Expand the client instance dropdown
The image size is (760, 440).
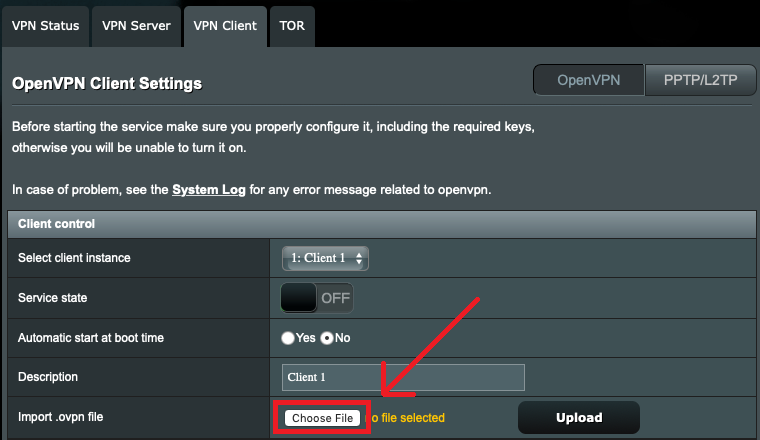pyautogui.click(x=326, y=258)
